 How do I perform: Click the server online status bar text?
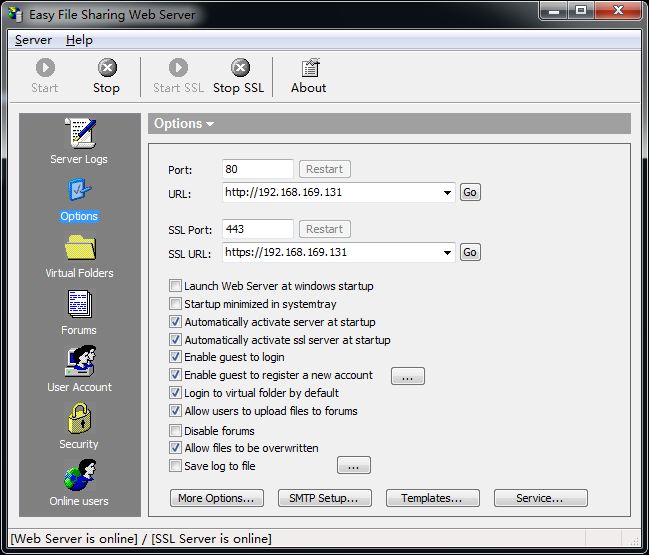tap(141, 538)
